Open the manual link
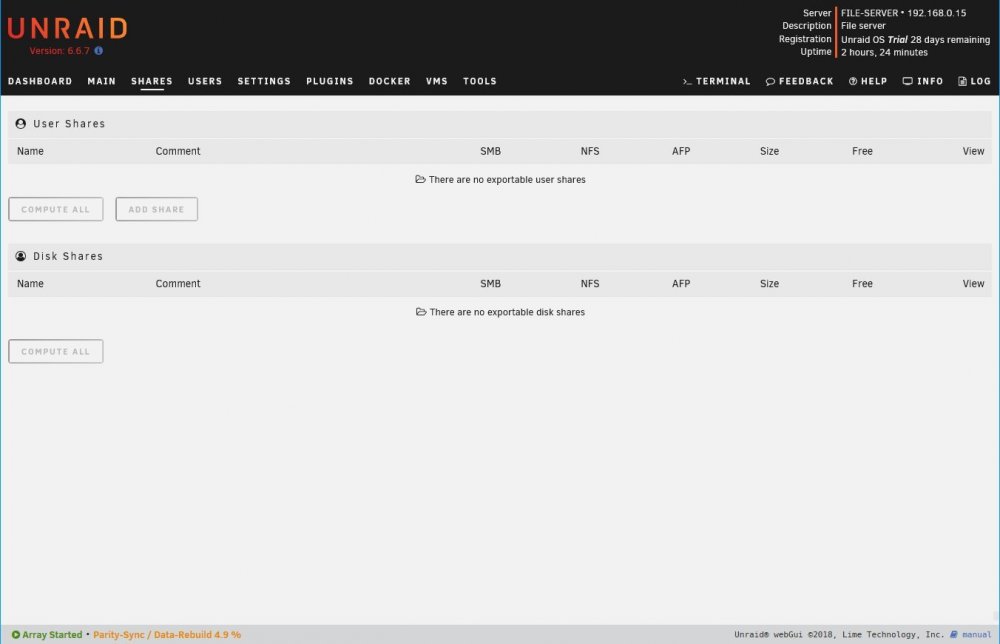This screenshot has width=1000, height=644. tap(976, 634)
